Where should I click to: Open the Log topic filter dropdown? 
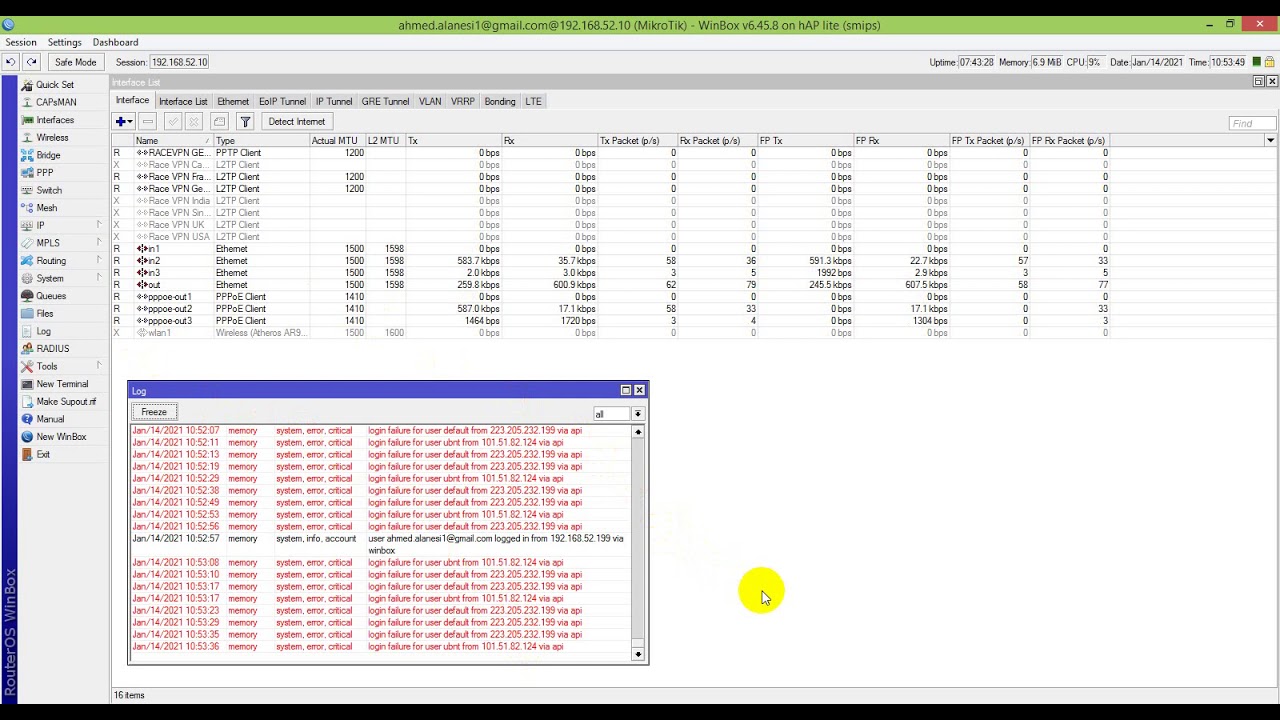point(638,414)
